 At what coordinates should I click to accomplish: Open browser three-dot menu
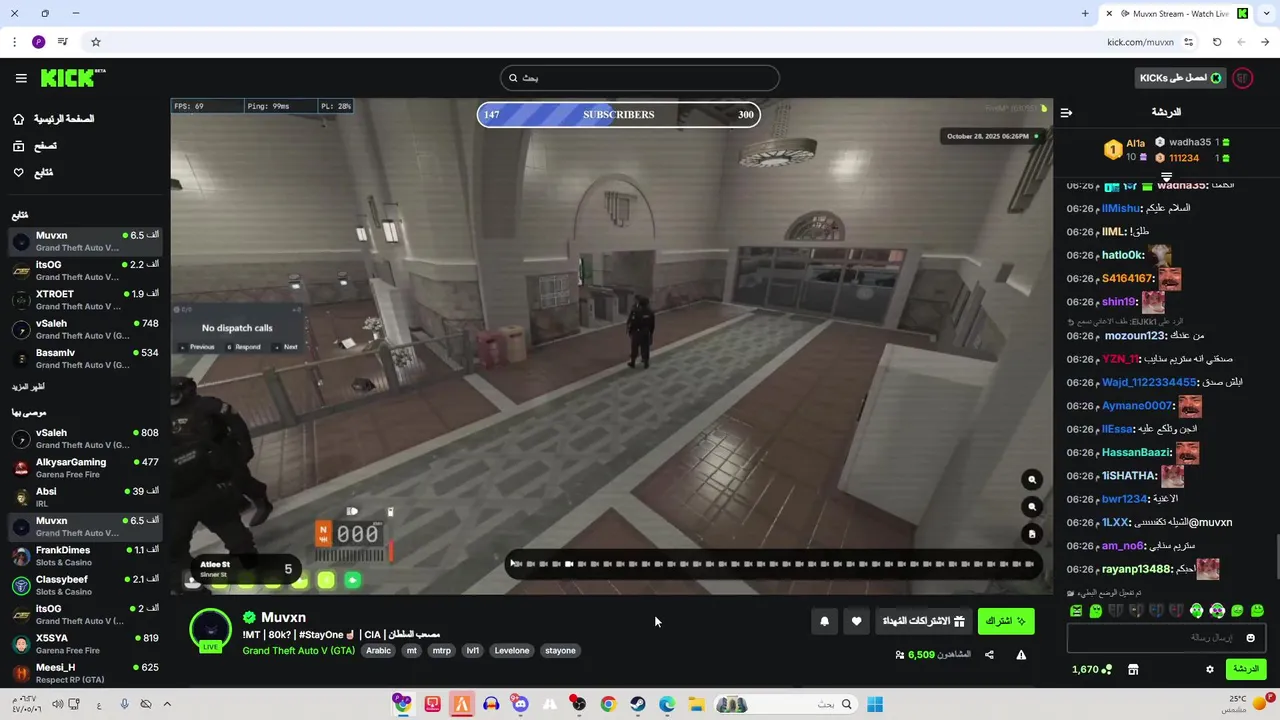coord(14,42)
